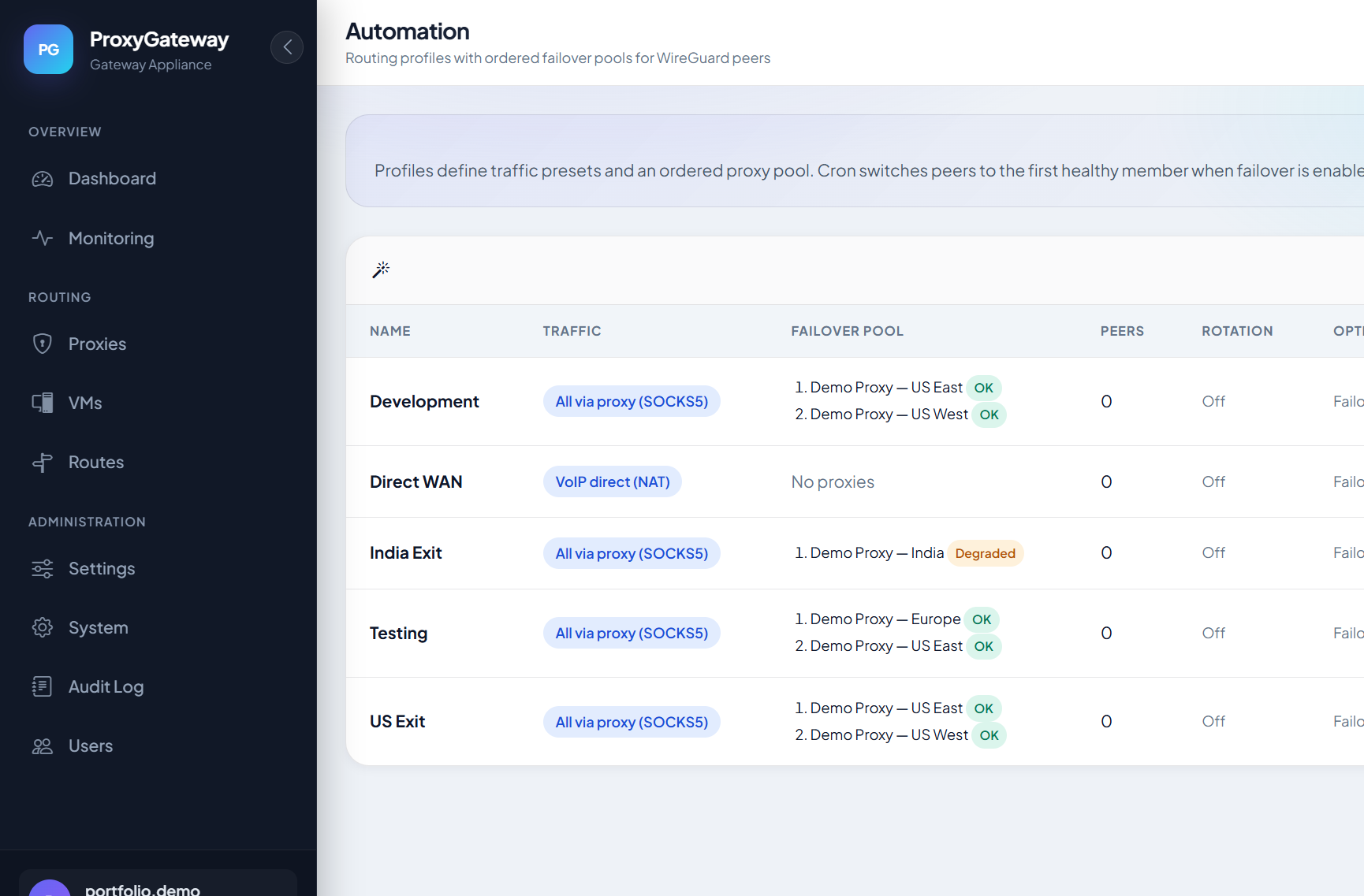Click the Direct WAN row's peers count
The width and height of the screenshot is (1364, 896).
click(1106, 481)
